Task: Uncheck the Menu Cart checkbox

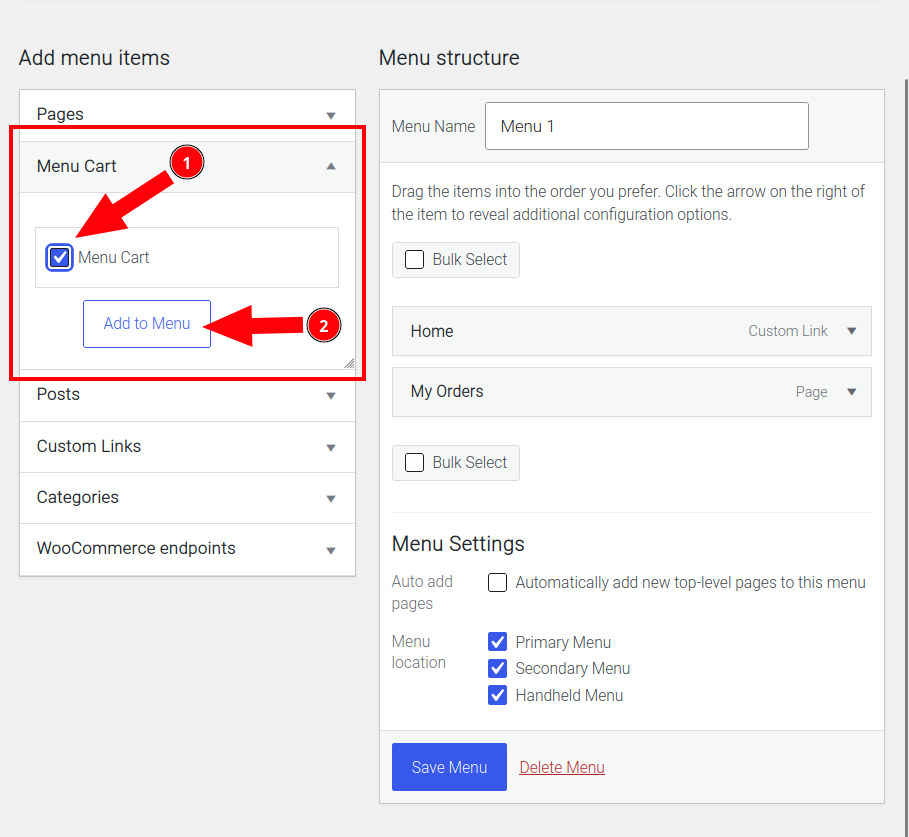Action: click(x=60, y=257)
